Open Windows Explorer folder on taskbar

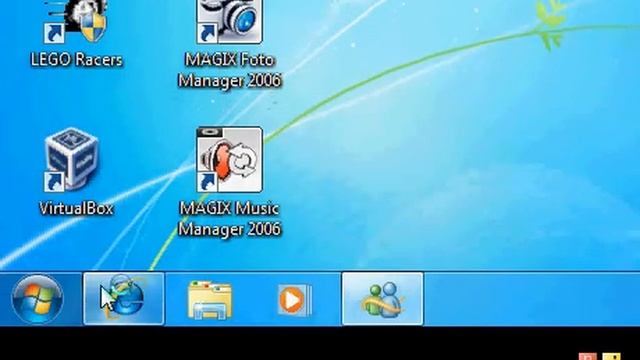coord(210,300)
